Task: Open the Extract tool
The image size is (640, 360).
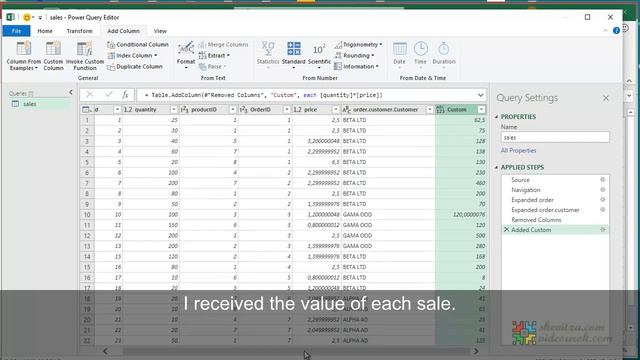Action: point(214,56)
